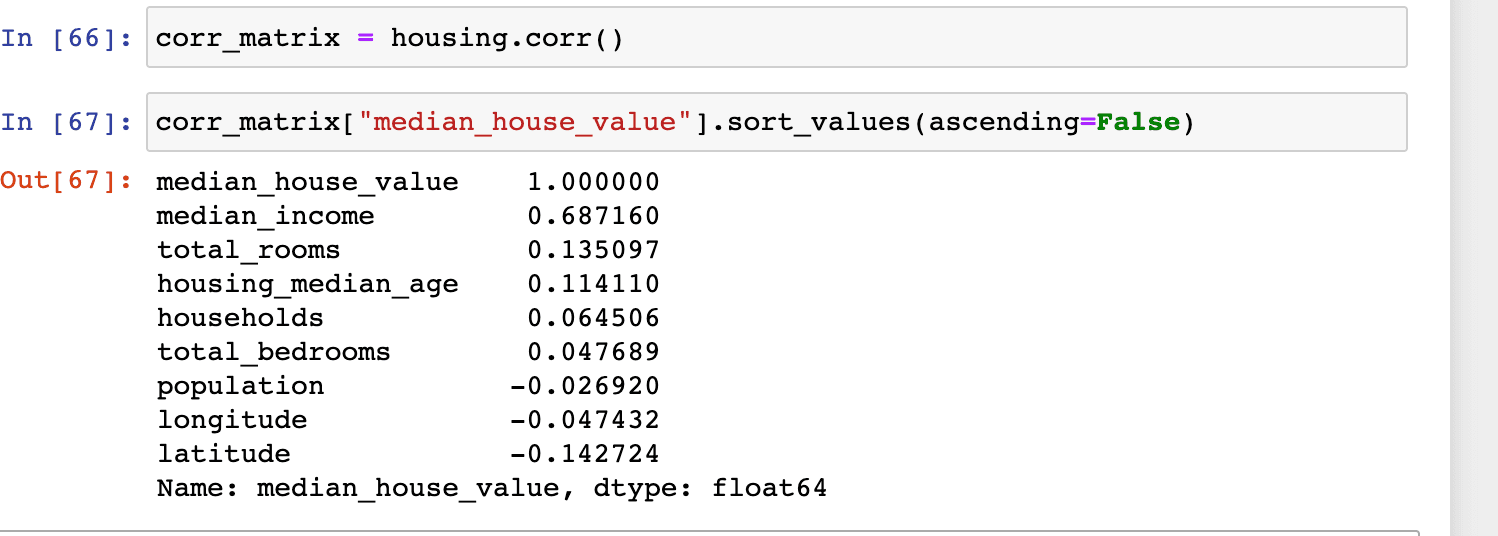Click the longitude output label

coord(232,420)
